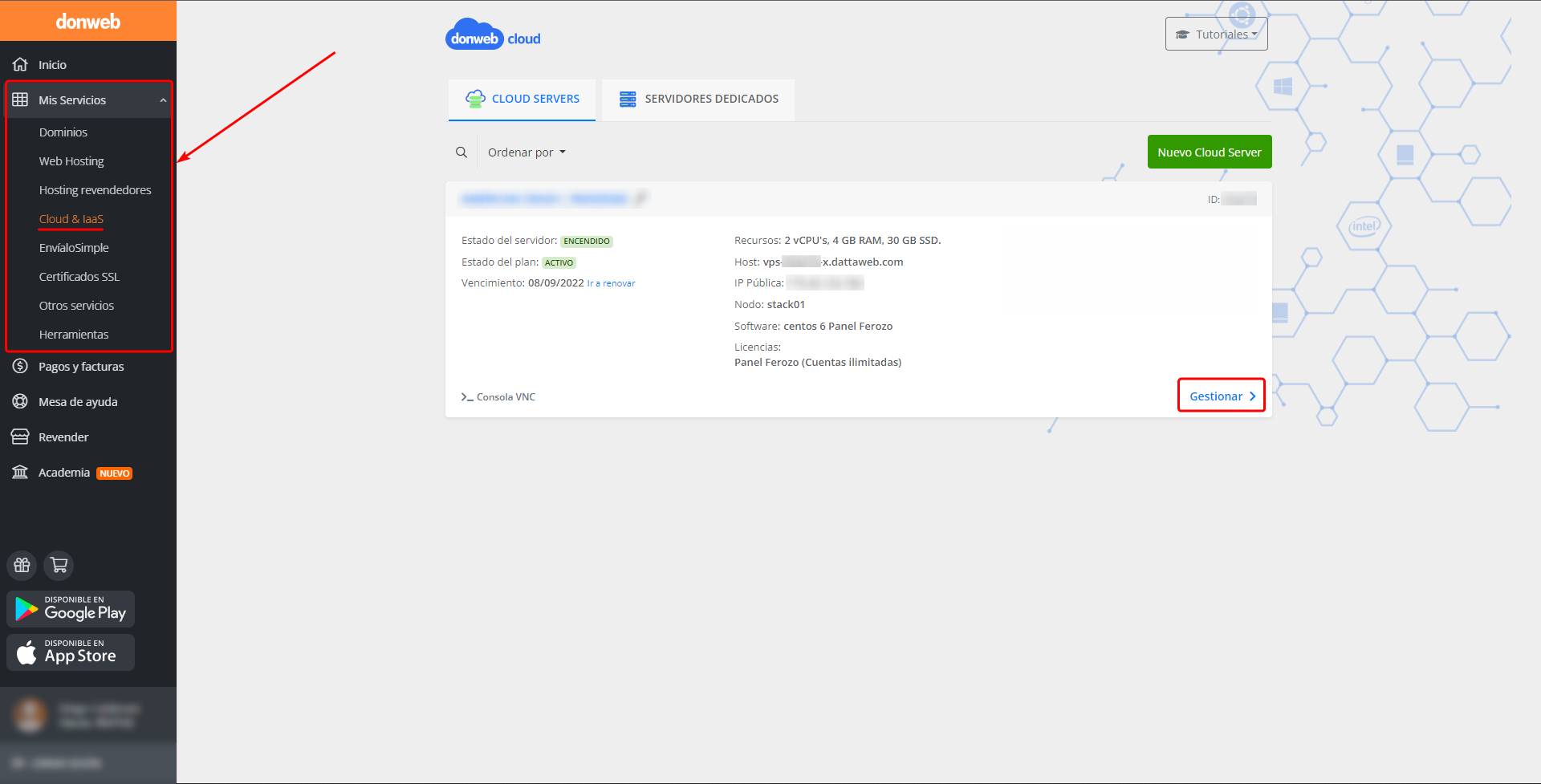
Task: Click the ENCENDIDO status badge
Action: (587, 241)
